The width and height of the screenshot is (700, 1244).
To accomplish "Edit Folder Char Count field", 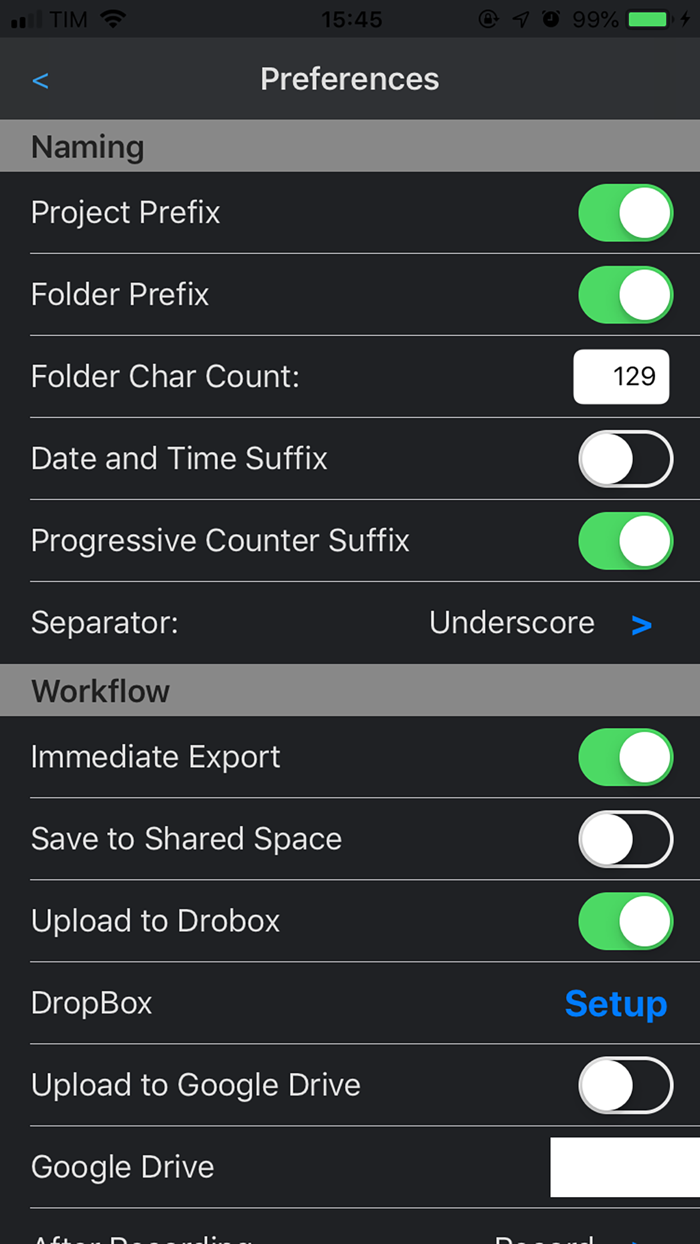I will (x=621, y=377).
